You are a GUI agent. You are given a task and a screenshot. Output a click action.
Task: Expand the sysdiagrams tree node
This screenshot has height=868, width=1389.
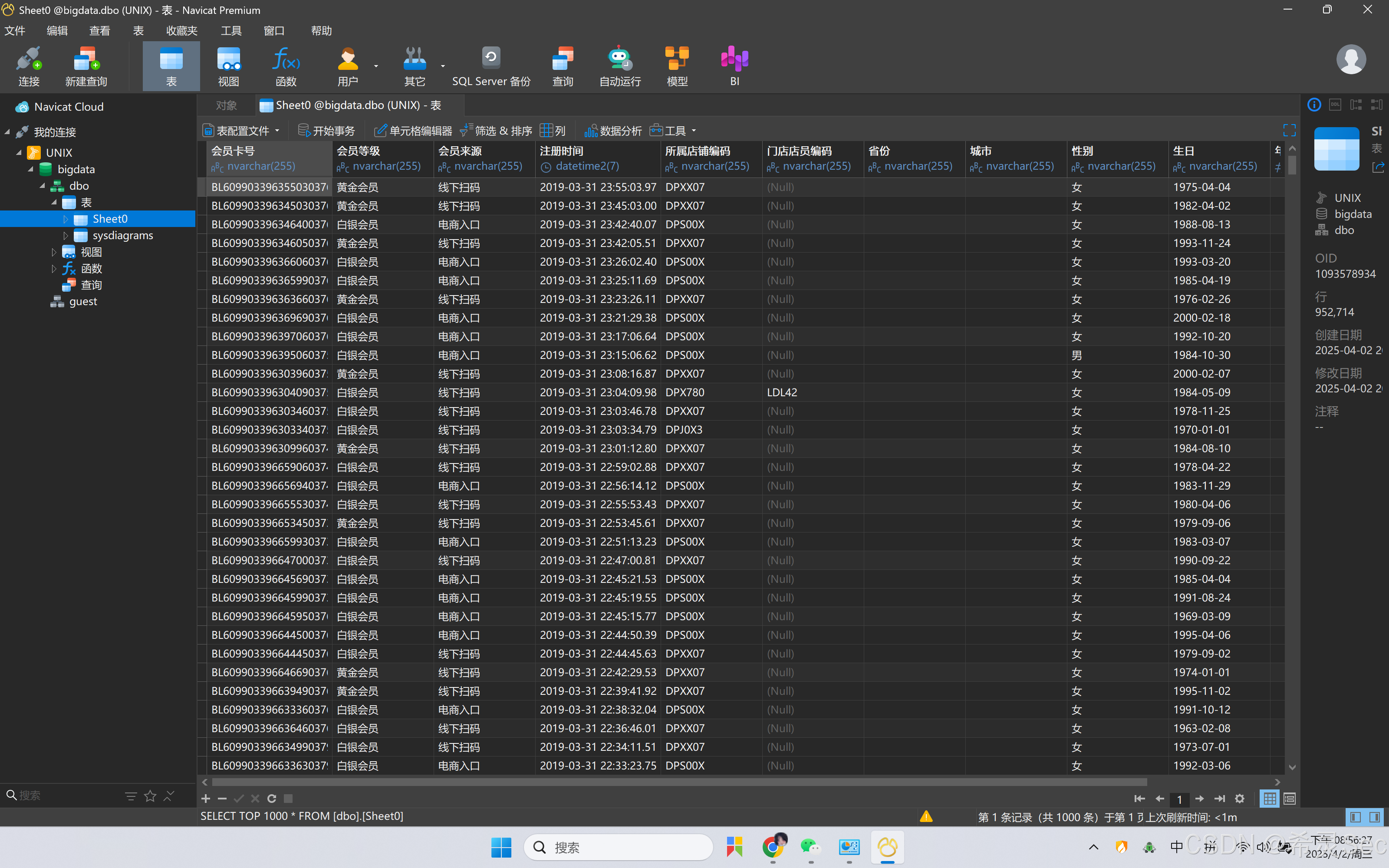66,235
